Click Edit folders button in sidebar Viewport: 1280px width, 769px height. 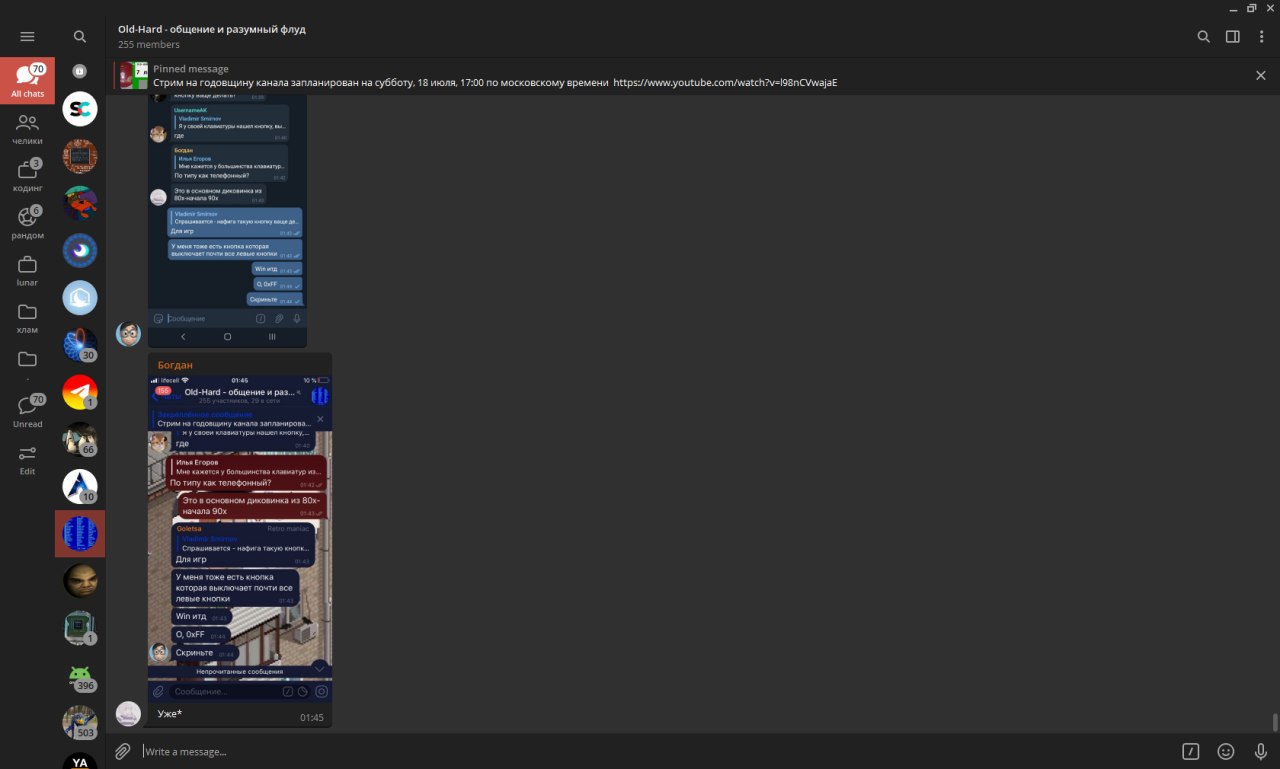coord(27,459)
